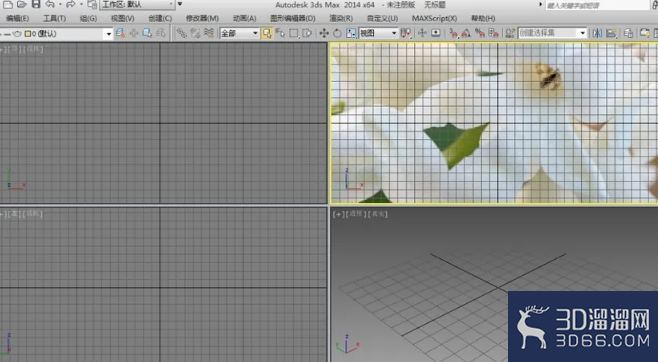The width and height of the screenshot is (658, 362).
Task: Toggle Keyboard Shortcut Override
Action: [x=436, y=33]
